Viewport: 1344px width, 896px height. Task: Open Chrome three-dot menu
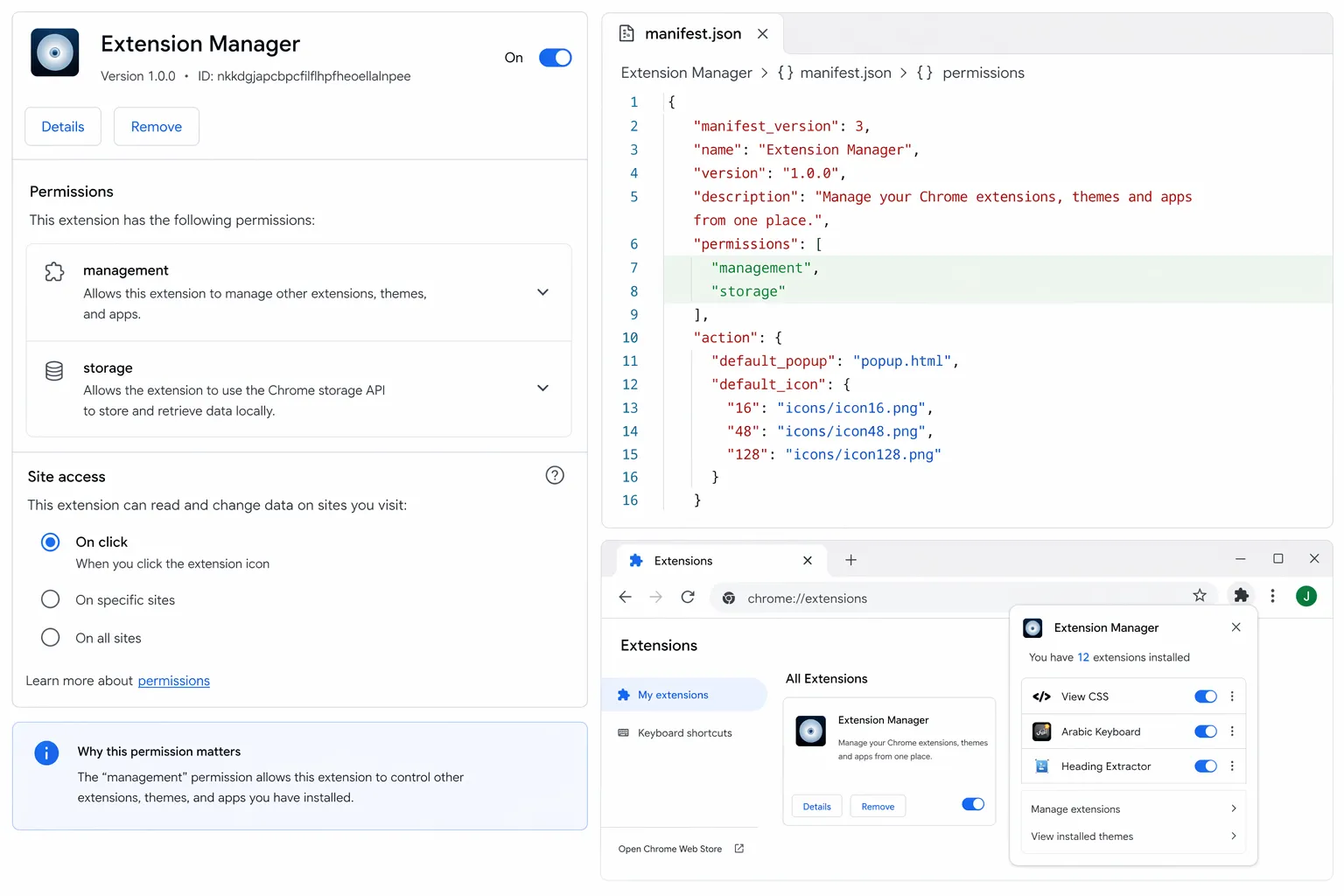click(1272, 596)
